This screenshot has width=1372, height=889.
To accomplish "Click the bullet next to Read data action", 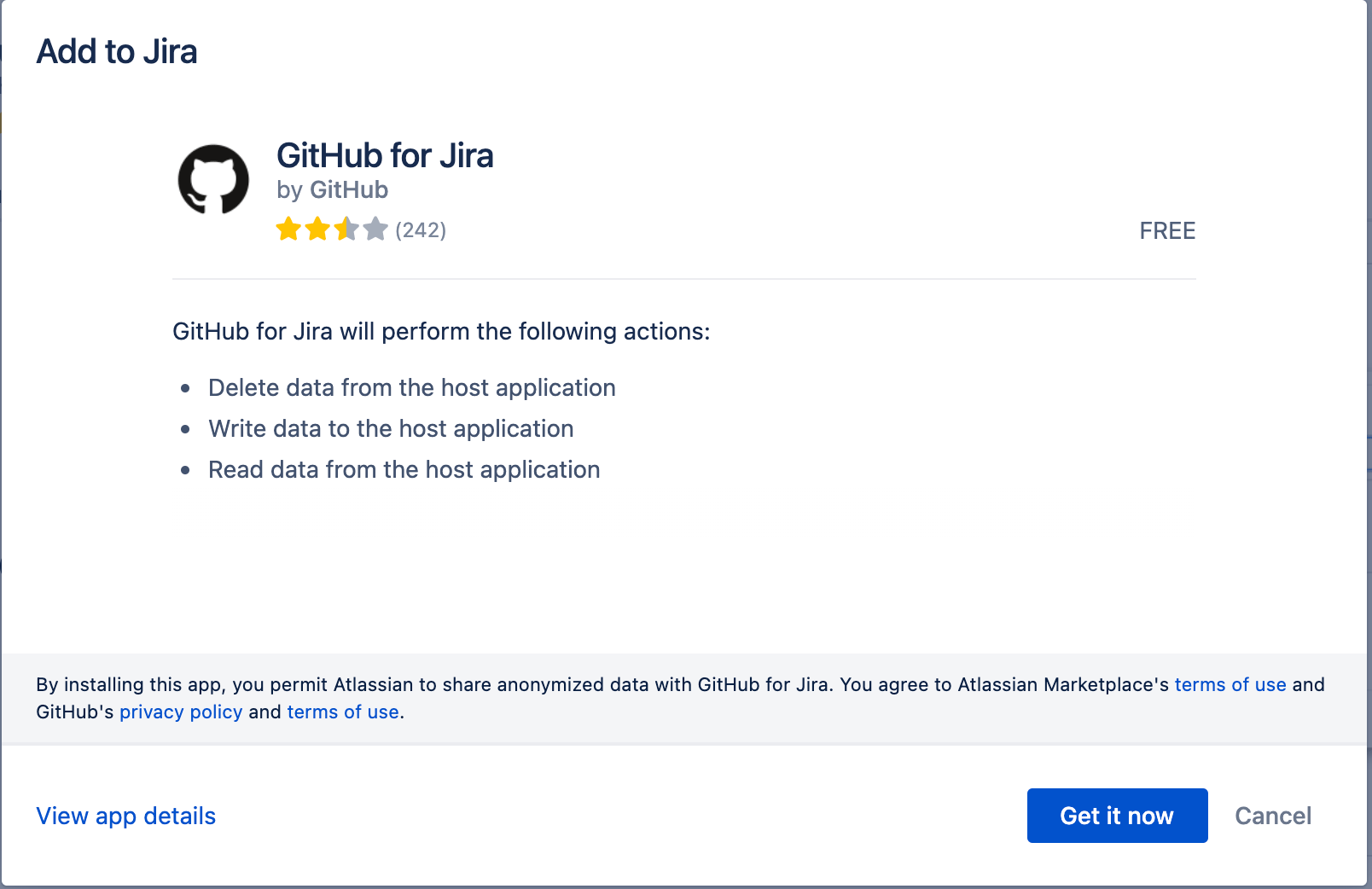I will pyautogui.click(x=186, y=471).
